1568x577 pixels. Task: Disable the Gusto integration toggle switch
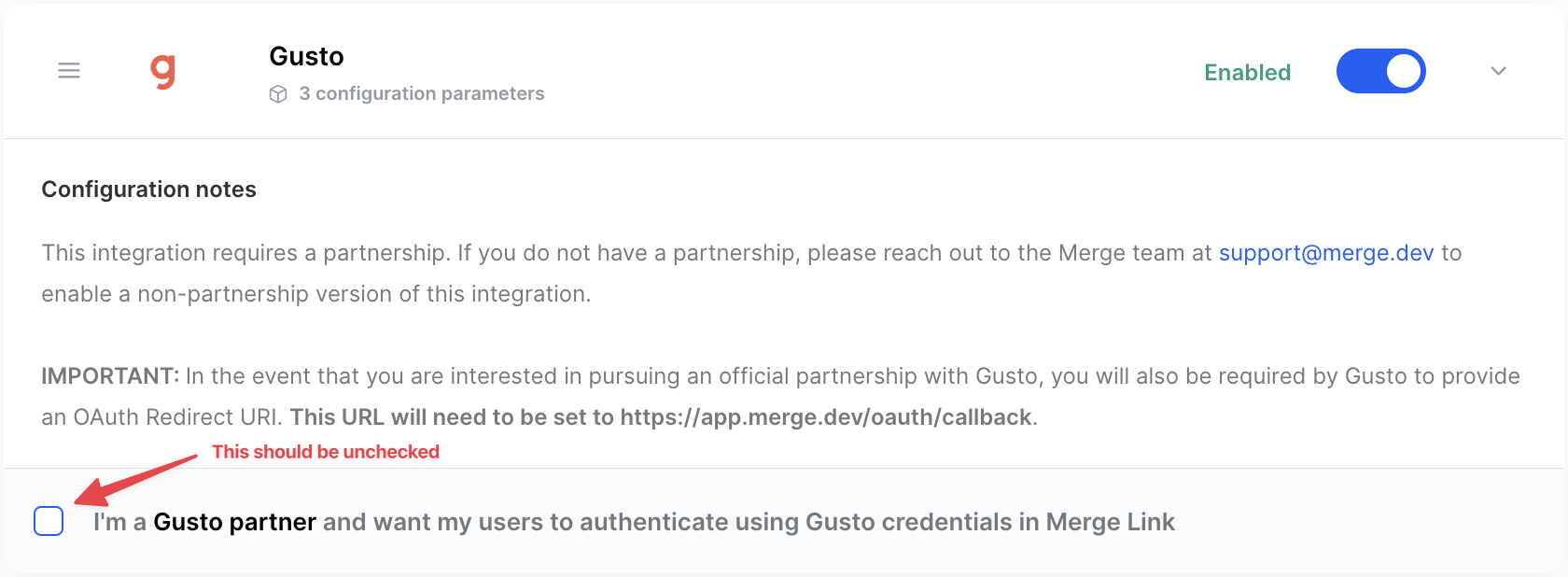[1380, 71]
